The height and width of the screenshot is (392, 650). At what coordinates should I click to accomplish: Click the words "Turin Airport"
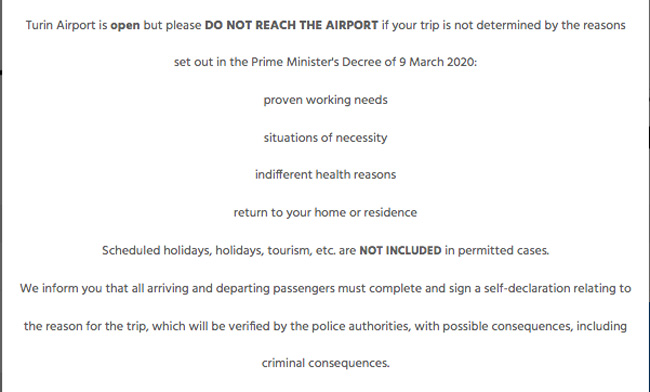click(61, 25)
